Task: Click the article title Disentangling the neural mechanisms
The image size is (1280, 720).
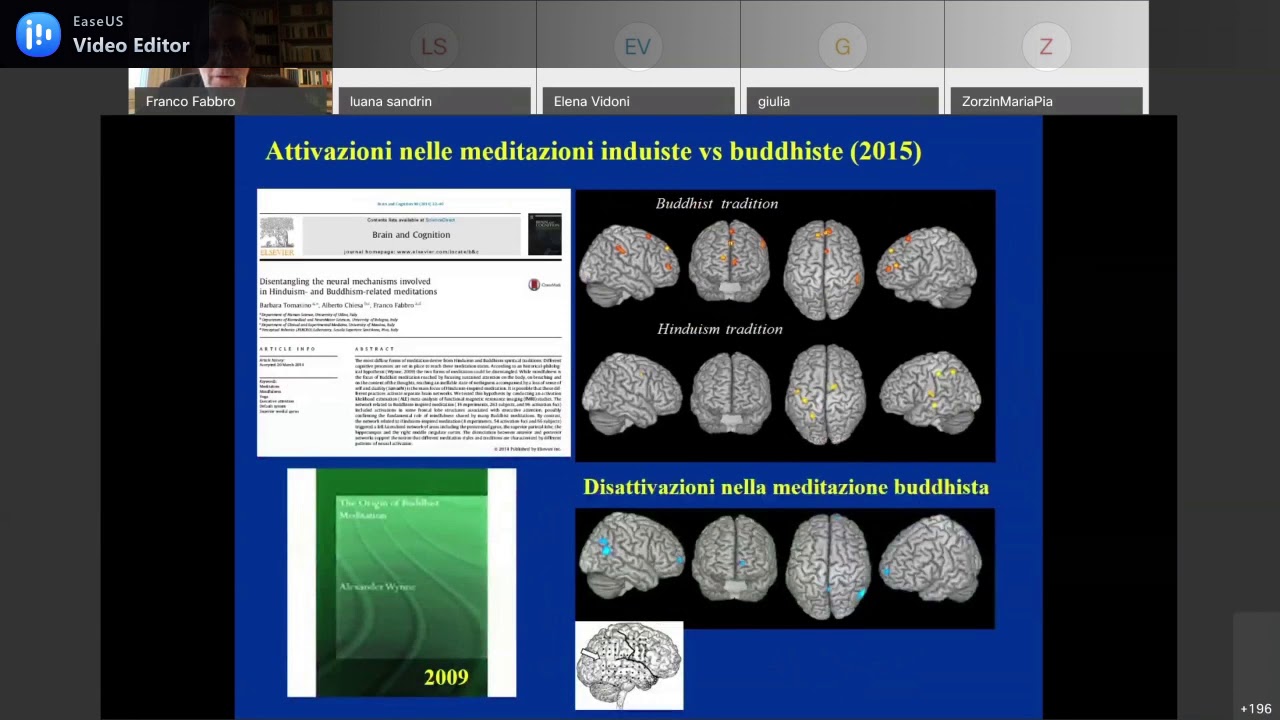Action: pos(348,286)
